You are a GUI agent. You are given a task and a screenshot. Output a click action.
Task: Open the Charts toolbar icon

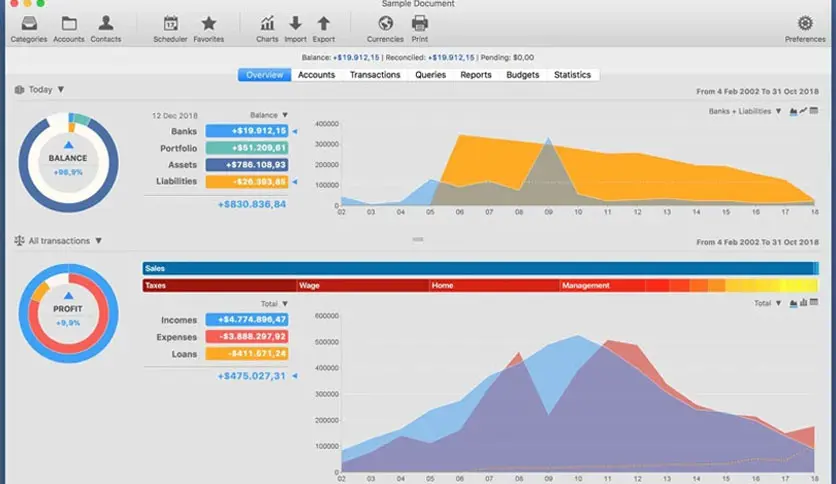[x=267, y=23]
